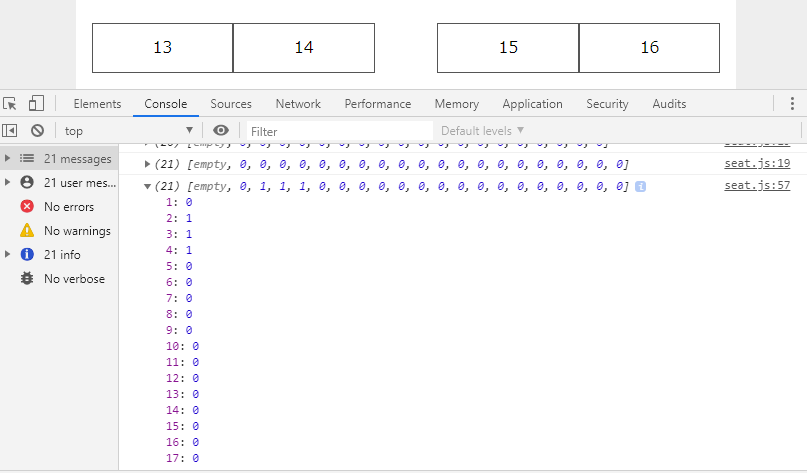
Task: Click the yellow warning triangle icon
Action: tap(27, 230)
